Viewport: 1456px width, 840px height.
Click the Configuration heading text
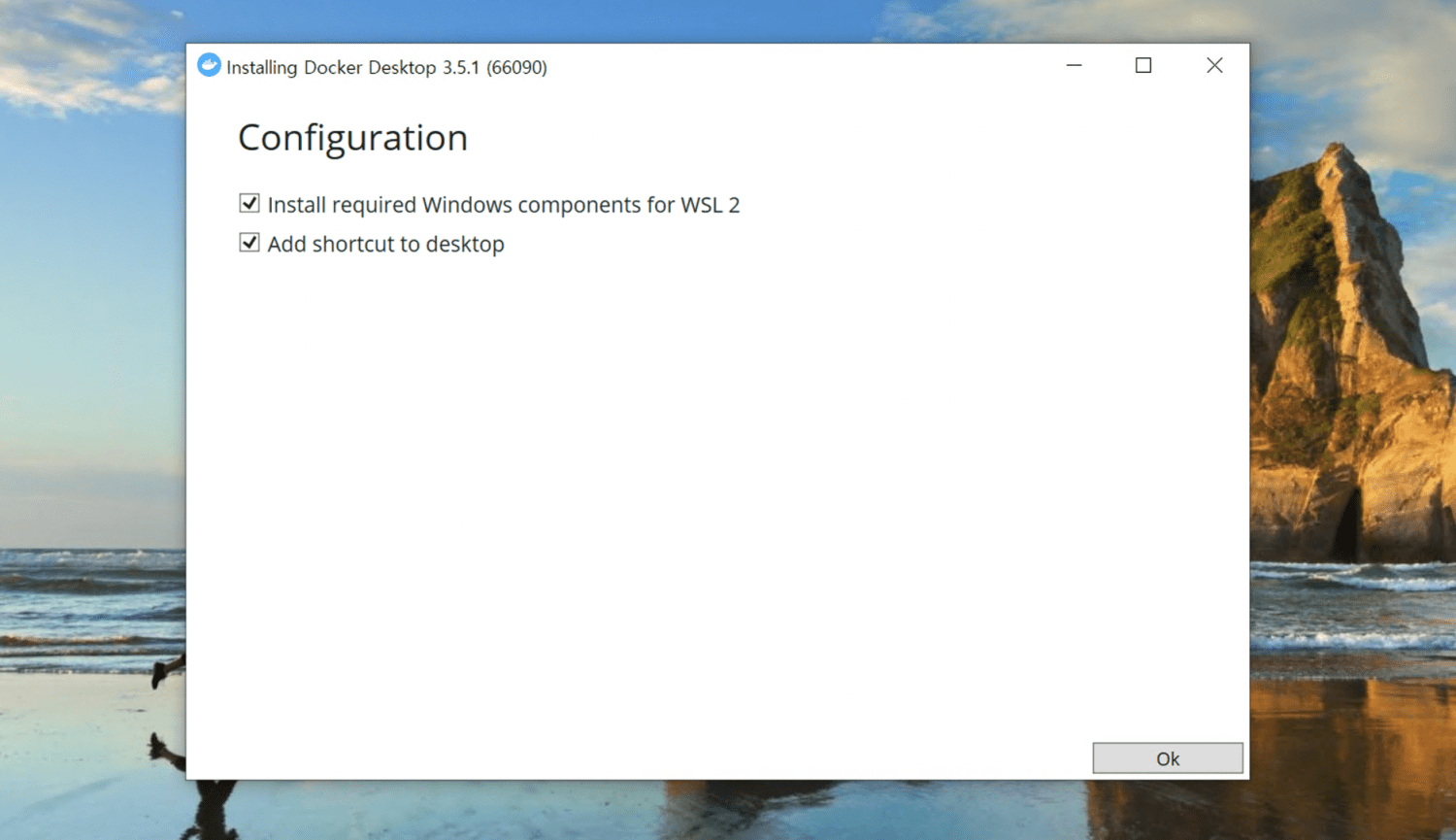click(x=353, y=138)
